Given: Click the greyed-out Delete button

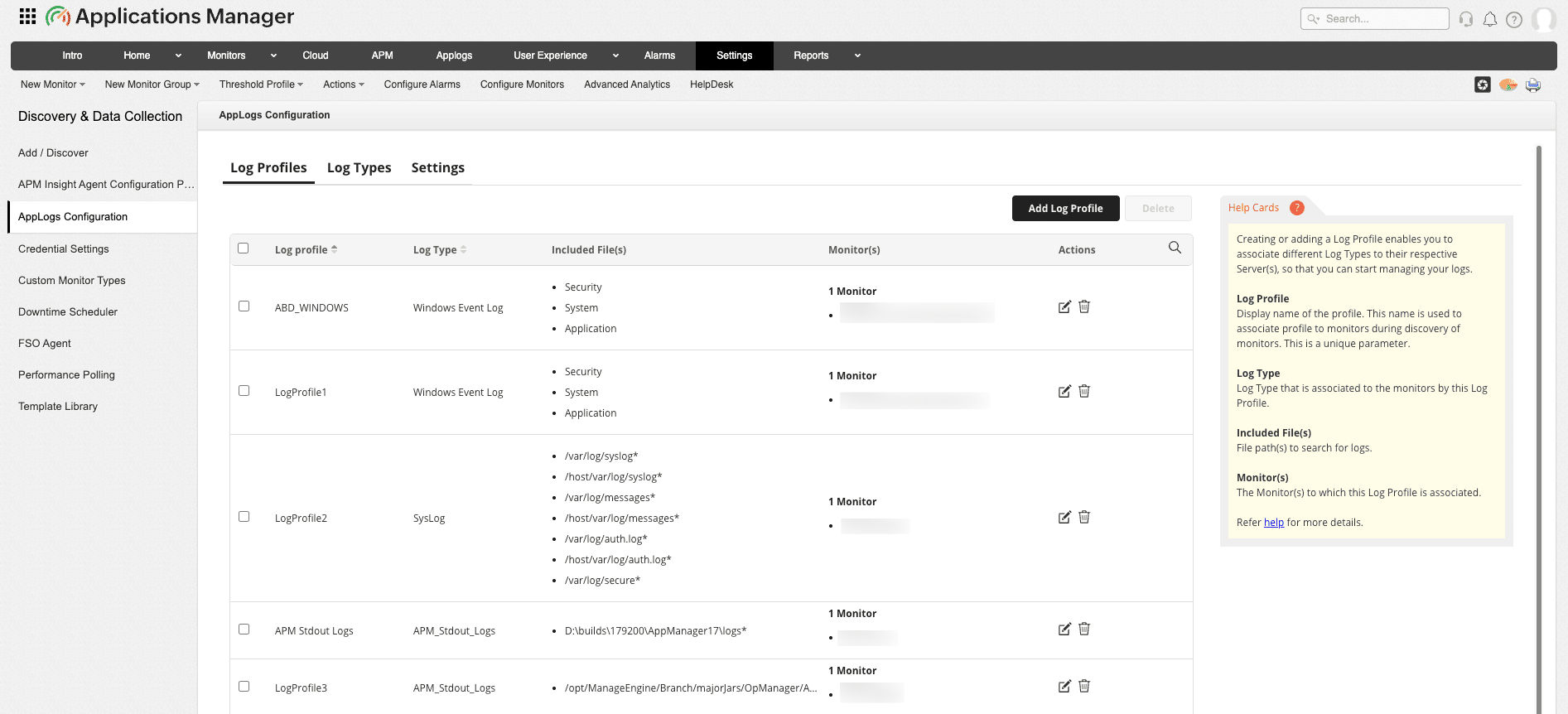Looking at the screenshot, I should 1158,209.
